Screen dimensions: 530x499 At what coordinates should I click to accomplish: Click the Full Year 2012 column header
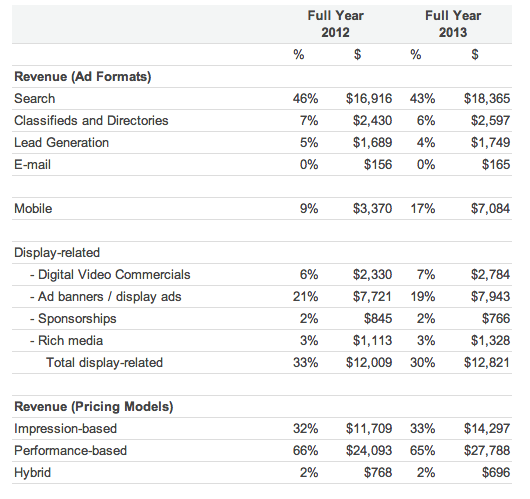tap(335, 24)
